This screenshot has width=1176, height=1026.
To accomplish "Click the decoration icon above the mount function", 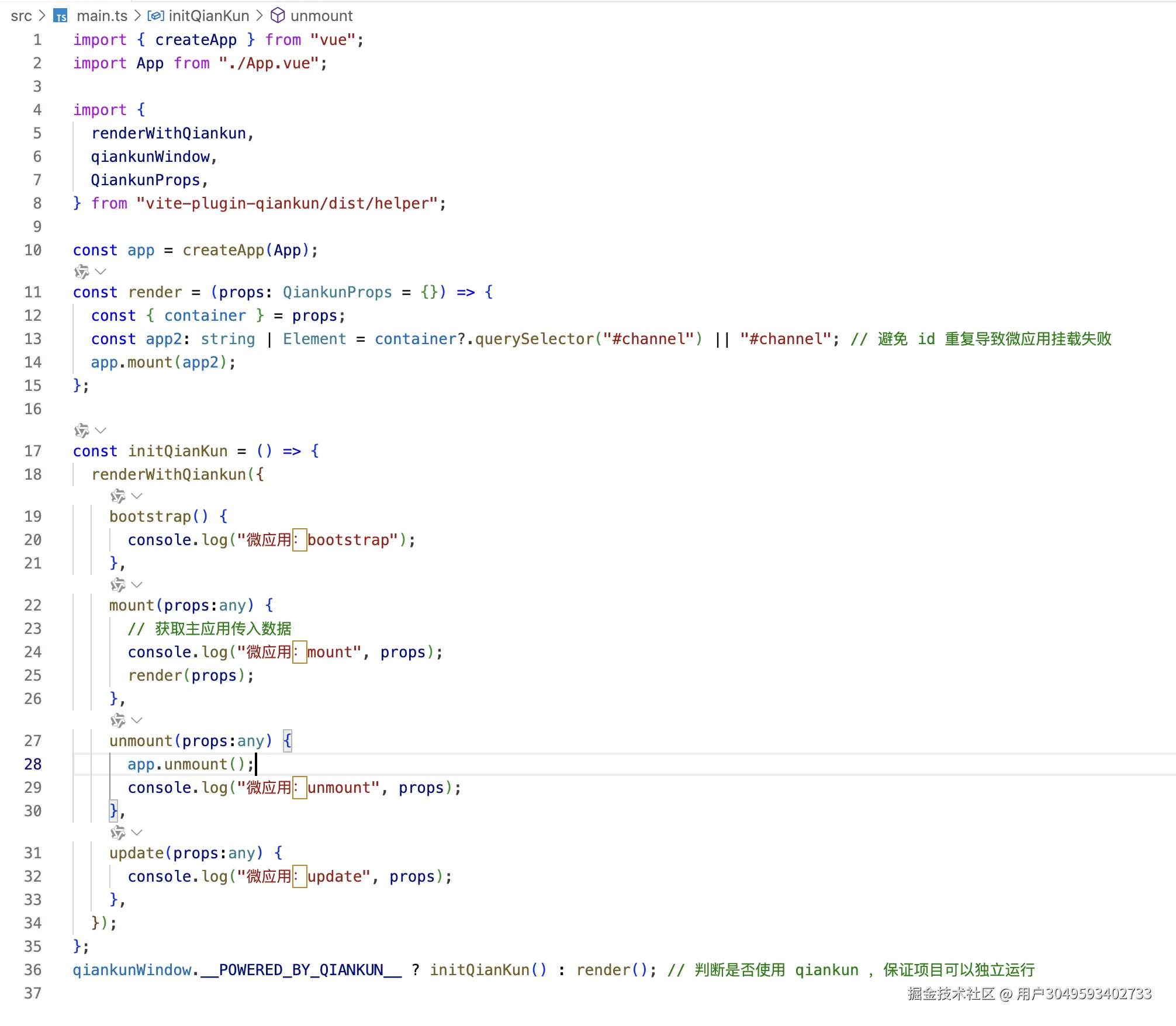I will click(118, 585).
